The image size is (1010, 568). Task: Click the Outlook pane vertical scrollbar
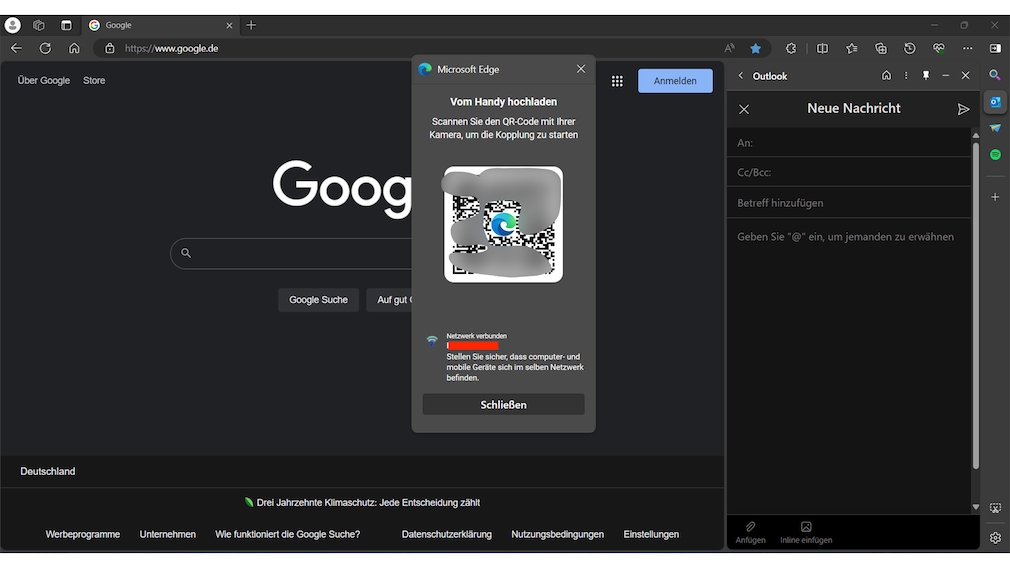click(976, 306)
